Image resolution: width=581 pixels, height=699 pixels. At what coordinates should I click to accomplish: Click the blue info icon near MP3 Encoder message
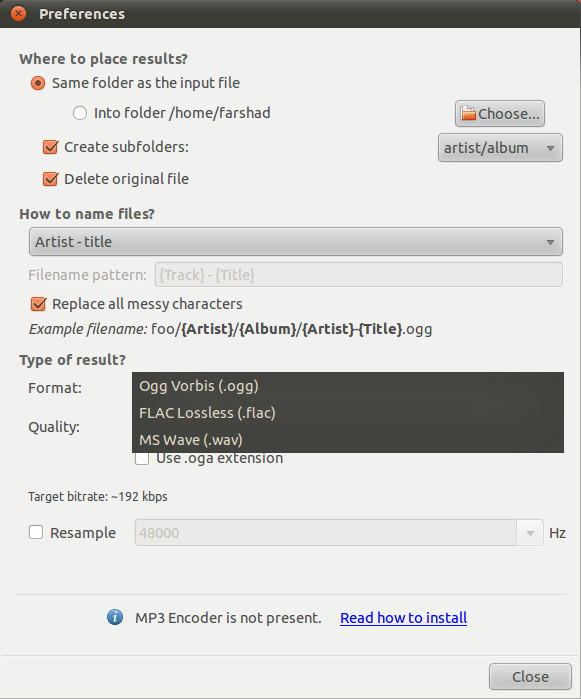115,617
